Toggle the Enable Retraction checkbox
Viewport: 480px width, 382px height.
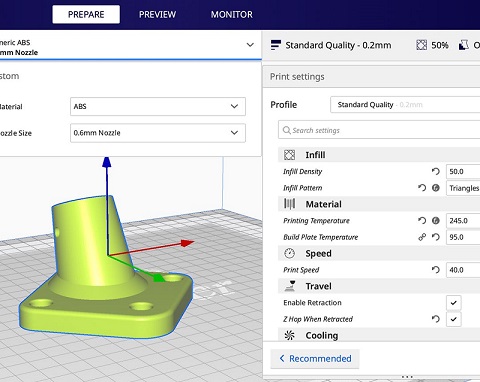coord(453,303)
